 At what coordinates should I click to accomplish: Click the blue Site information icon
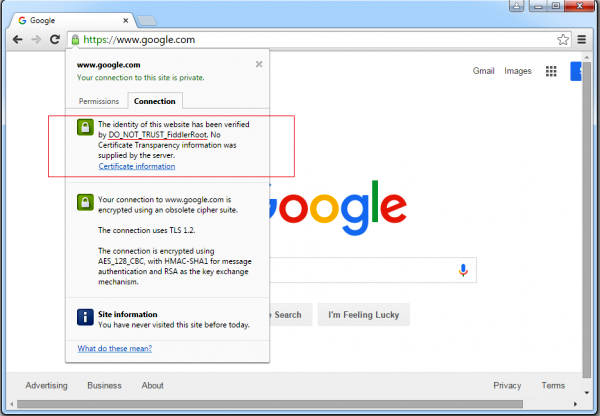(x=85, y=317)
